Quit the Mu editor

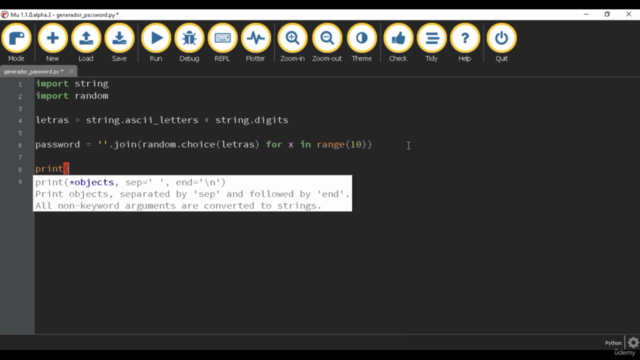pos(501,42)
